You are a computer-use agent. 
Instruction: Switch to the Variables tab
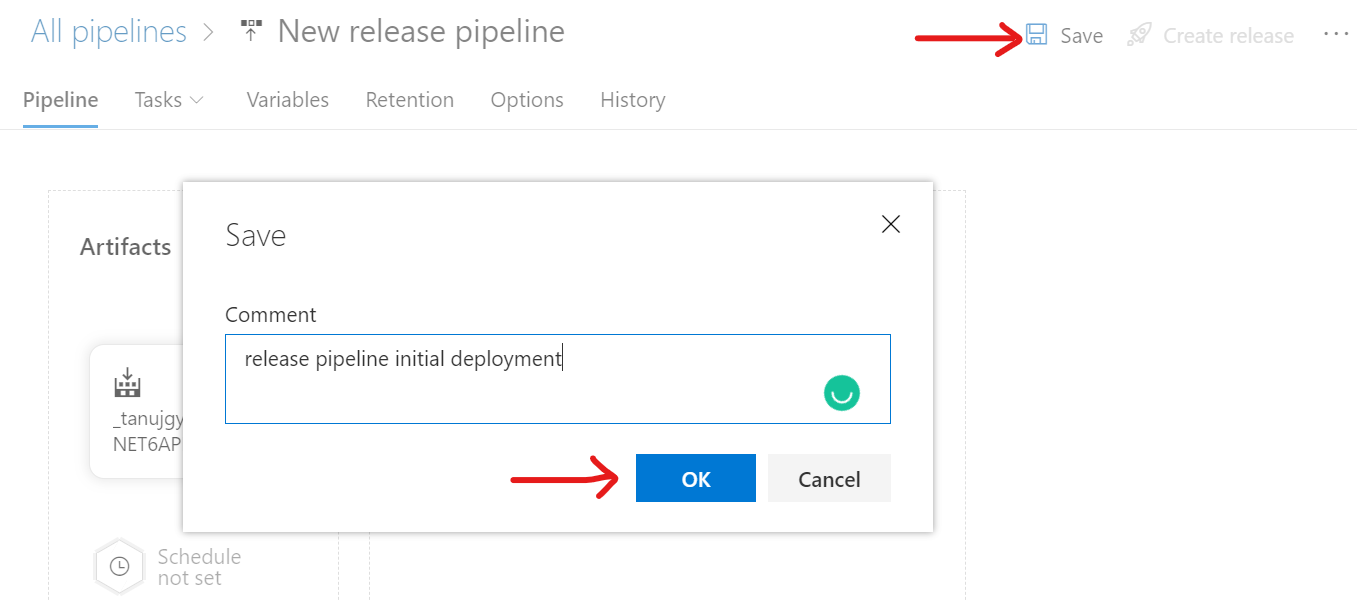[287, 99]
